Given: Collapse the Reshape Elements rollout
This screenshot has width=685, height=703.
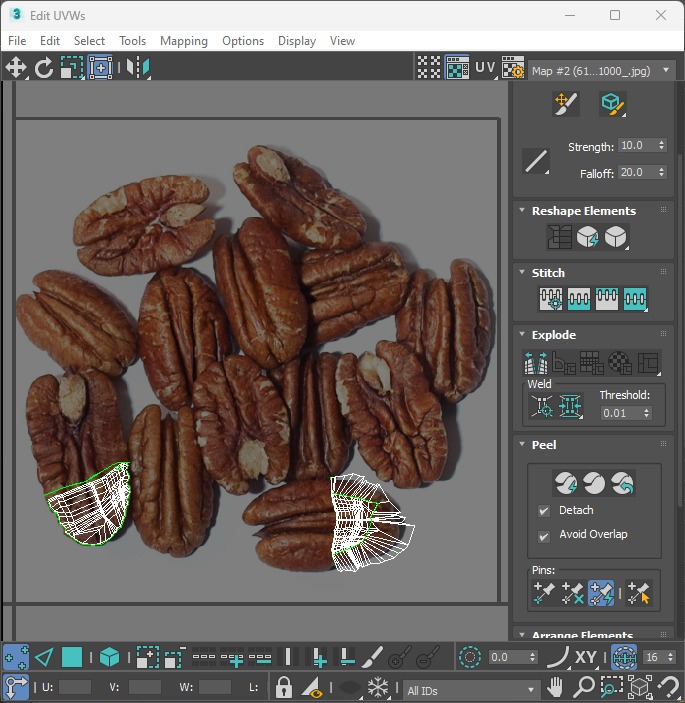Looking at the screenshot, I should click(x=522, y=210).
